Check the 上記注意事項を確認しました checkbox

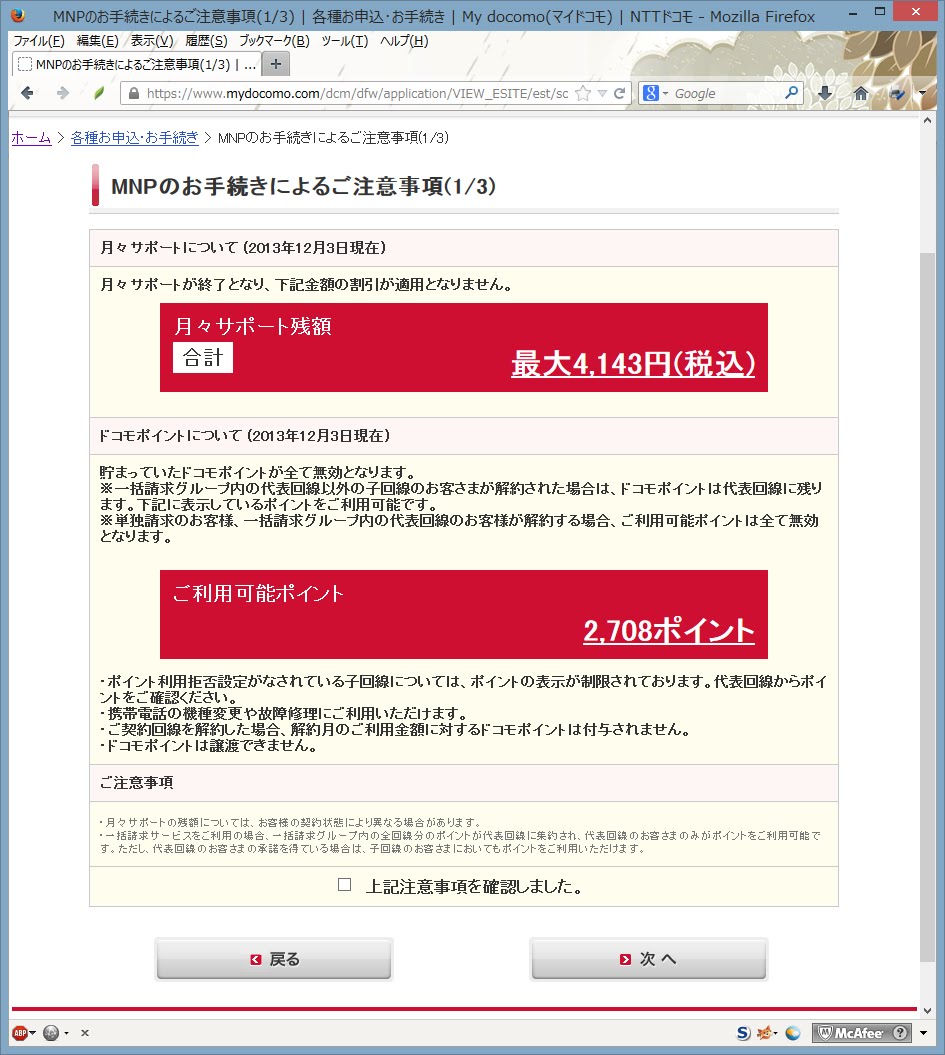tap(344, 884)
